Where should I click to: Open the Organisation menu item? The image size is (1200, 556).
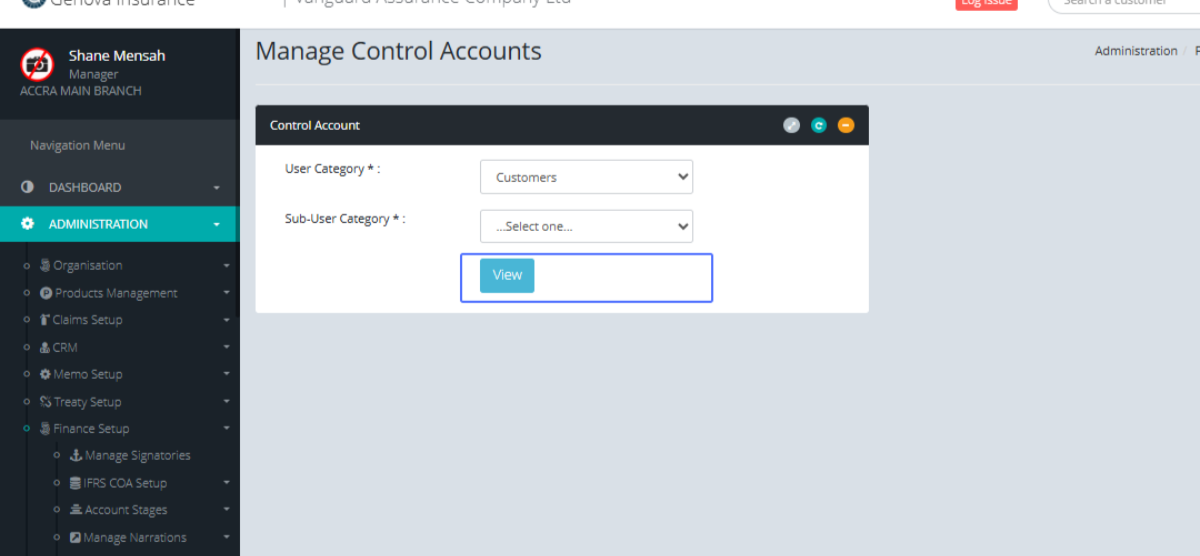pyautogui.click(x=88, y=265)
